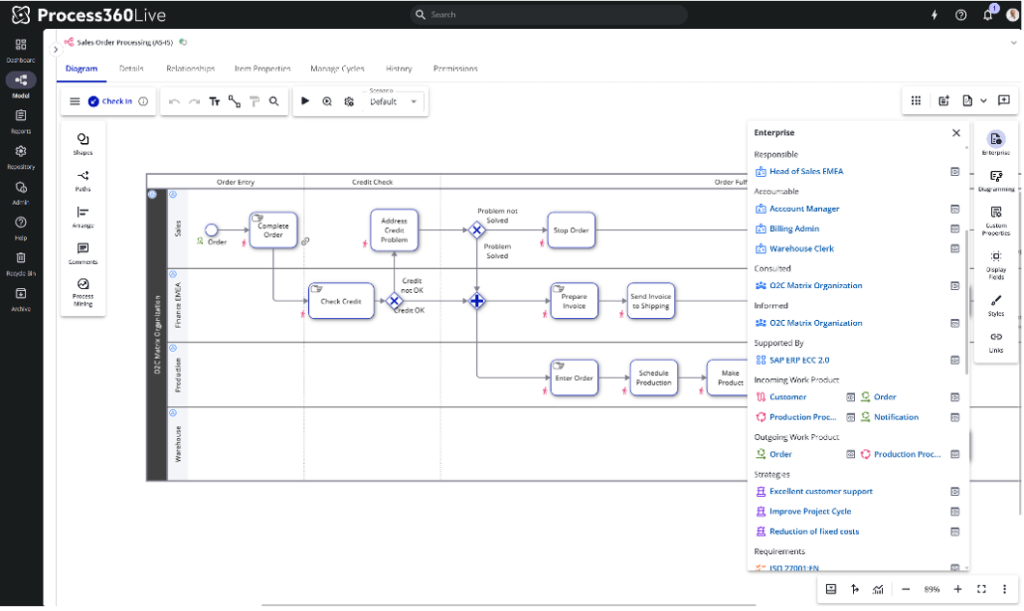Collapse the O2C Matrix Organization pool

152,194
